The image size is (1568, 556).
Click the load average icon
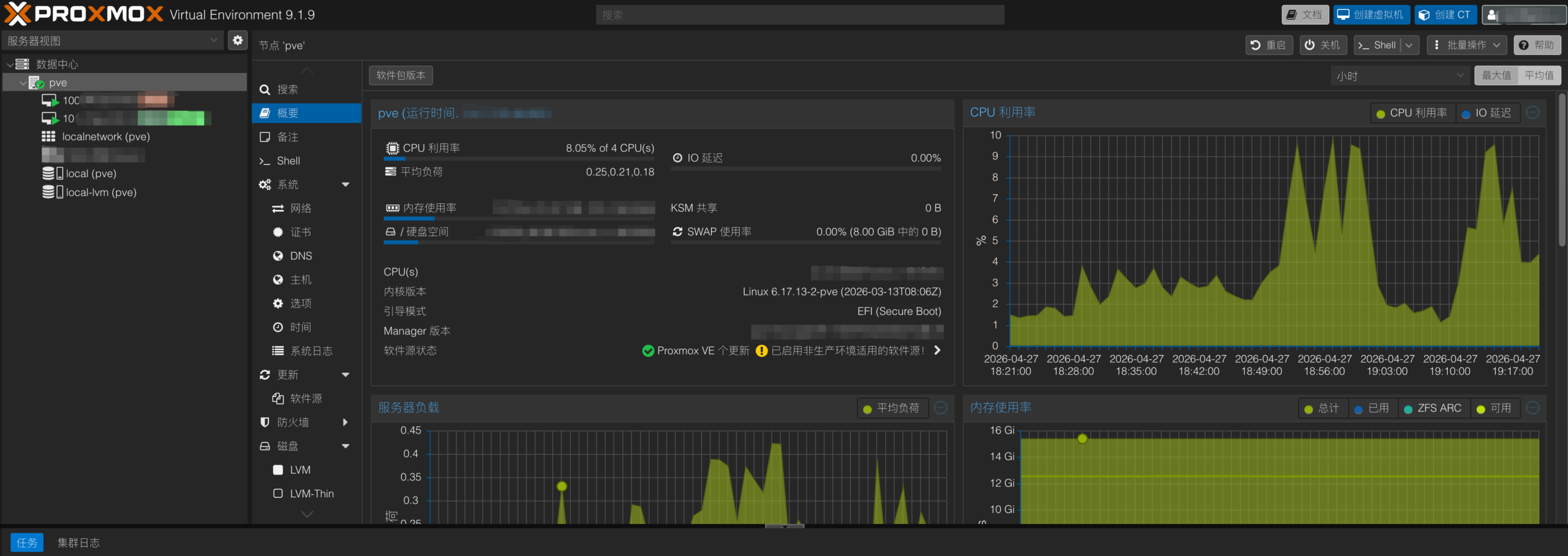tap(390, 171)
